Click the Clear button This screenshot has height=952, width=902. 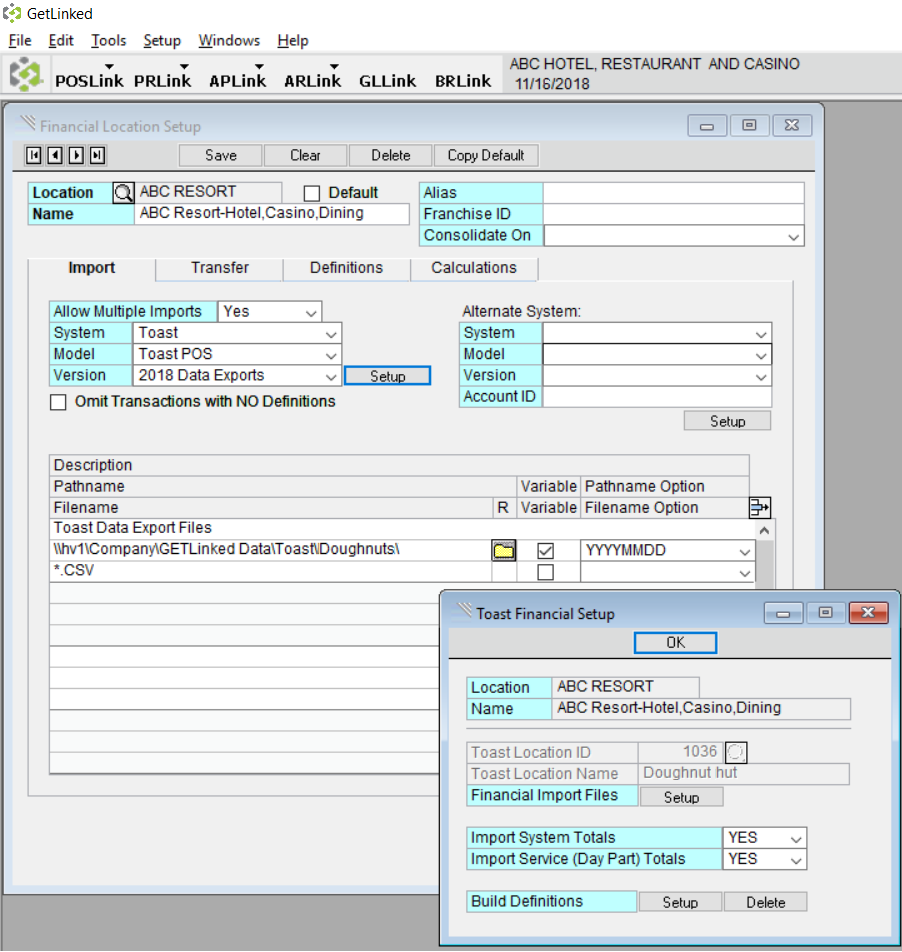click(x=305, y=155)
